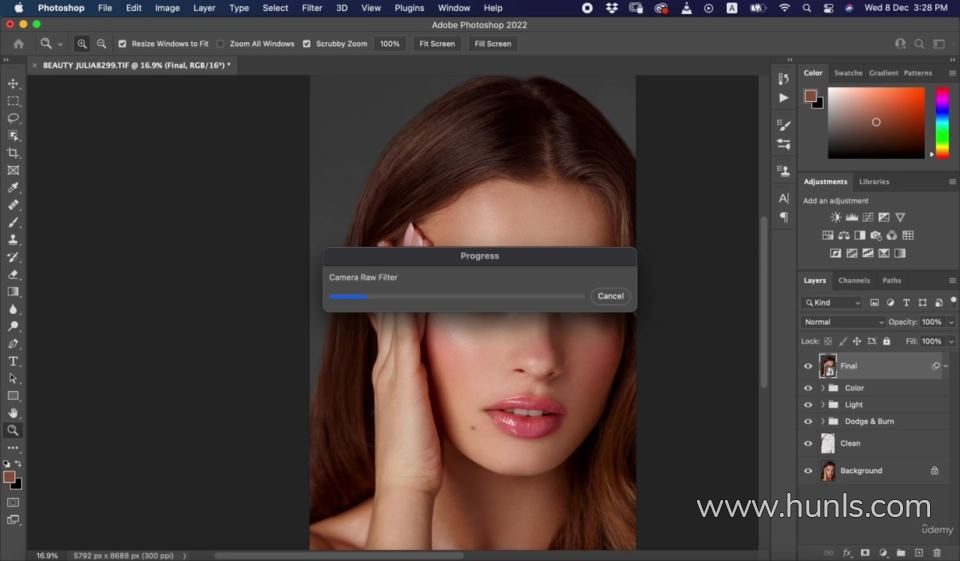Cancel the Camera Raw Filter progress

coord(610,296)
